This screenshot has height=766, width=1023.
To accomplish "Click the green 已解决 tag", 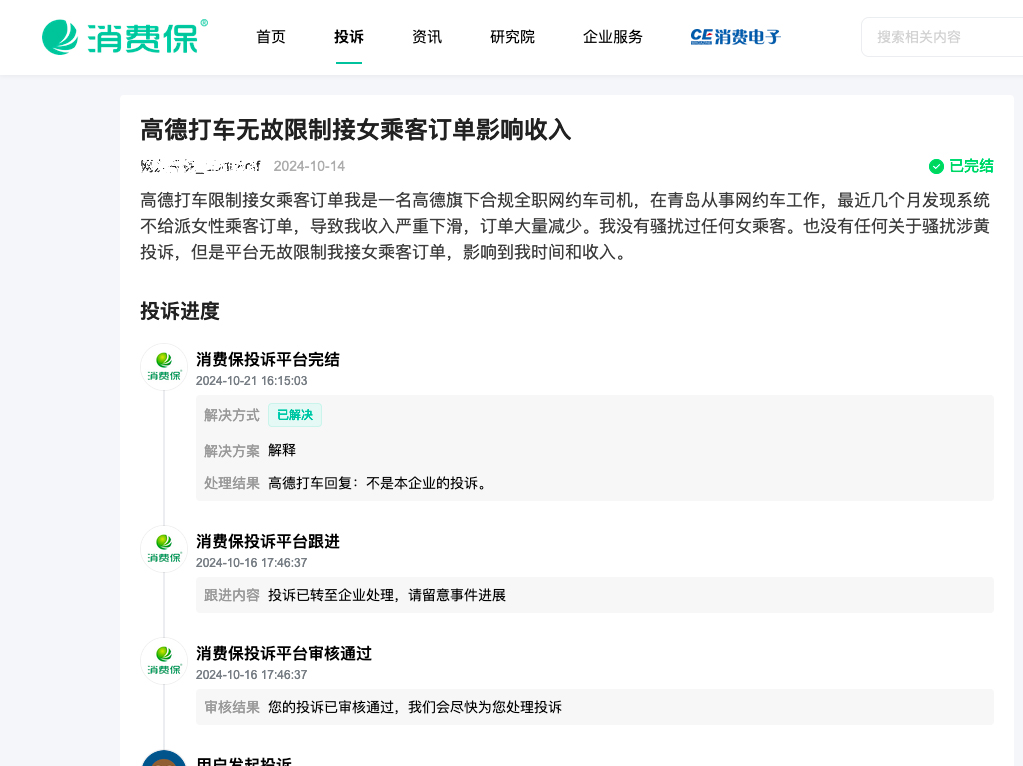I will [295, 415].
